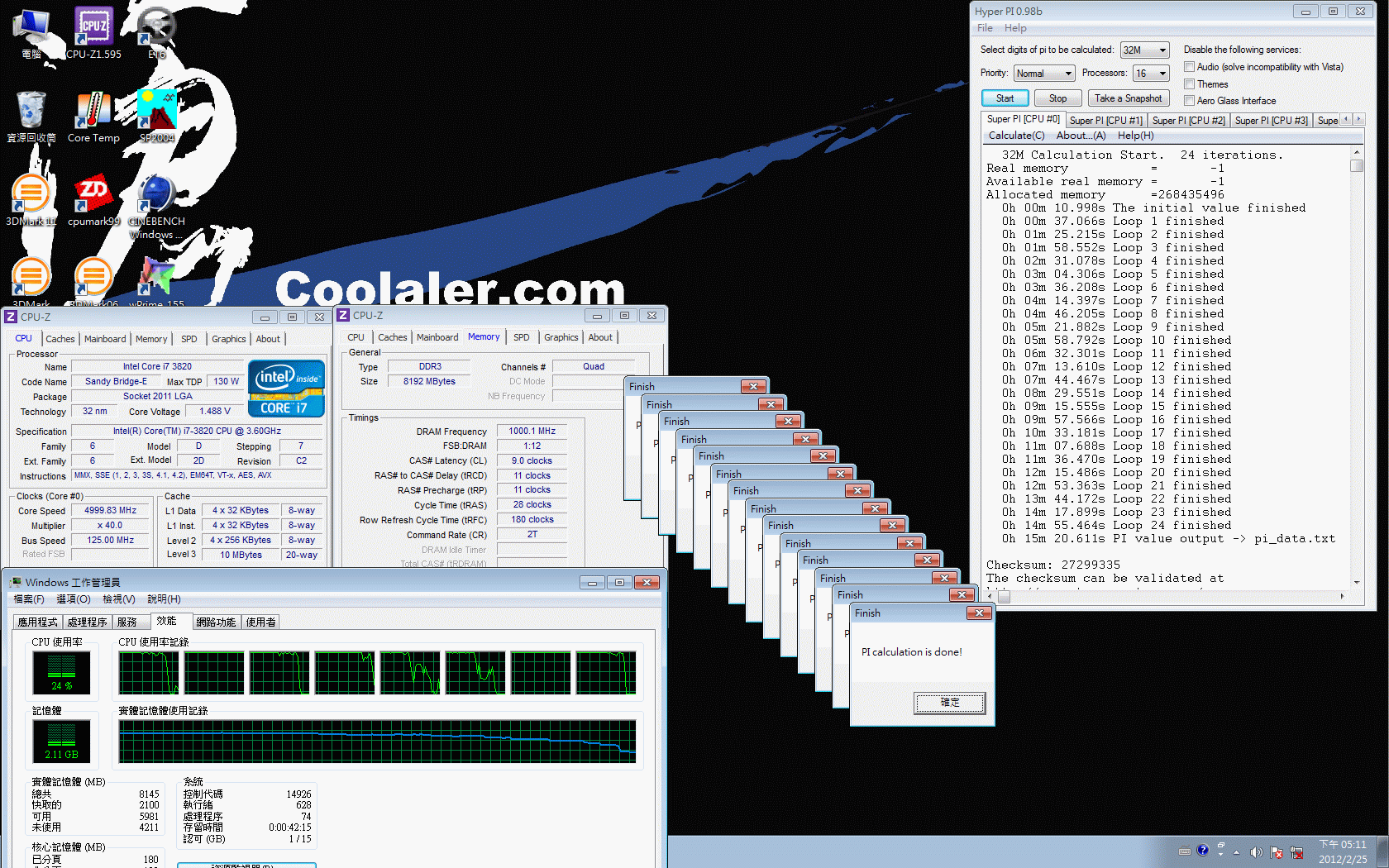Open Graphics tab in Memory CPU-Z window
The width and height of the screenshot is (1389, 868).
(x=561, y=337)
